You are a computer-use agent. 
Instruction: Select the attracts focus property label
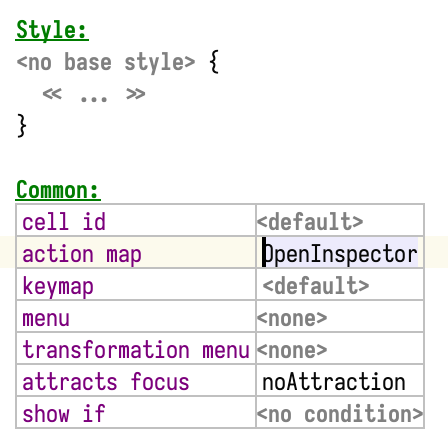(106, 382)
